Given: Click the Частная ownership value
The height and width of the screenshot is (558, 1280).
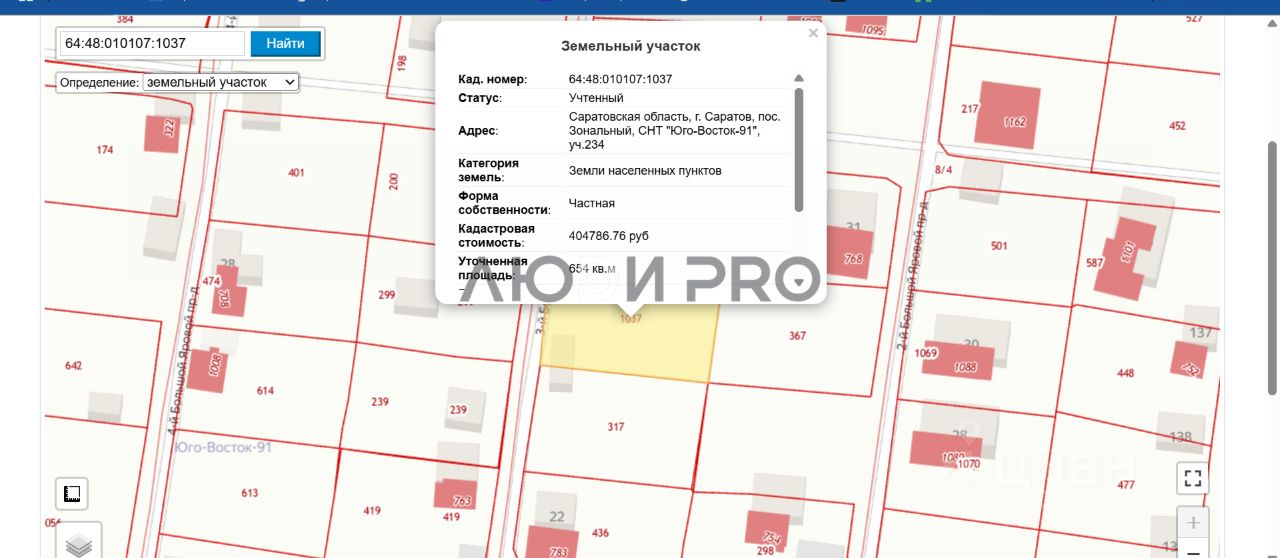Looking at the screenshot, I should click(591, 203).
